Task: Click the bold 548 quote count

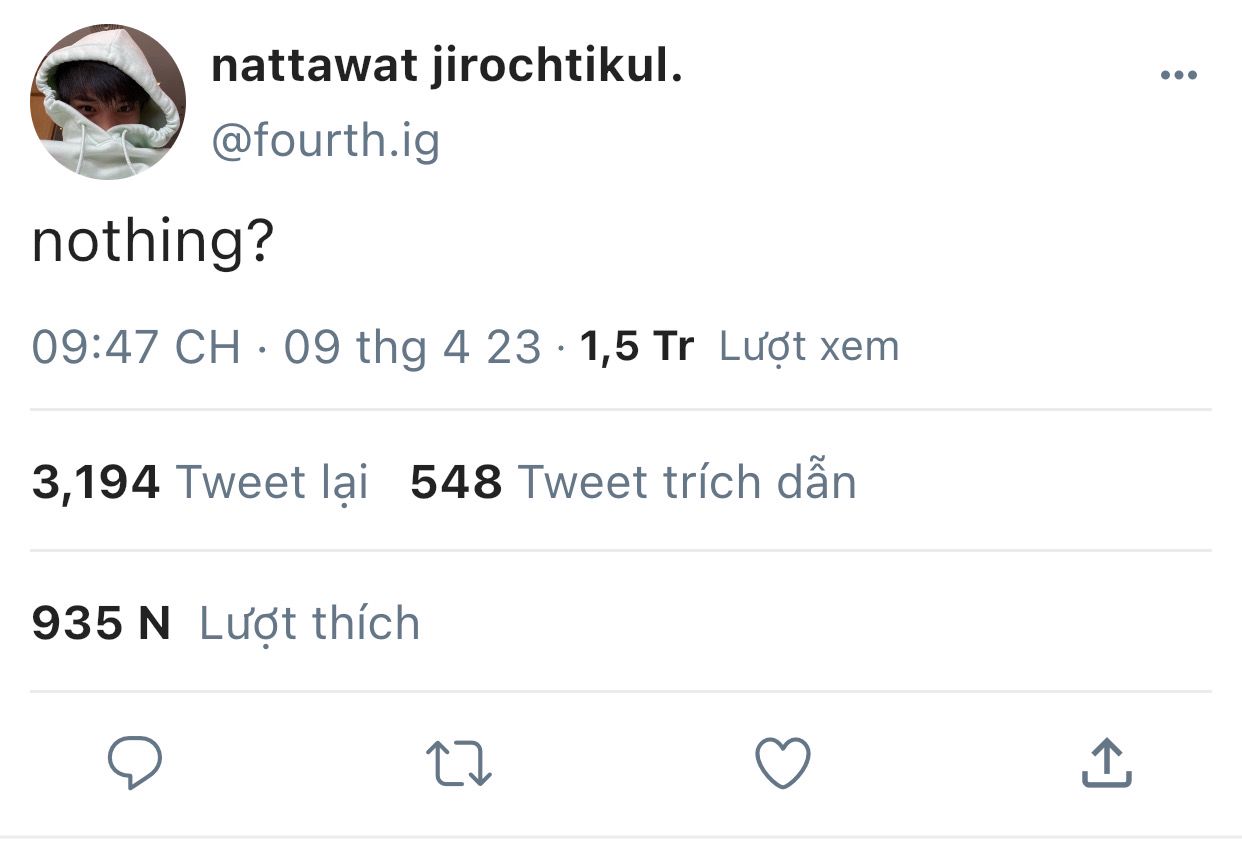Action: point(456,483)
